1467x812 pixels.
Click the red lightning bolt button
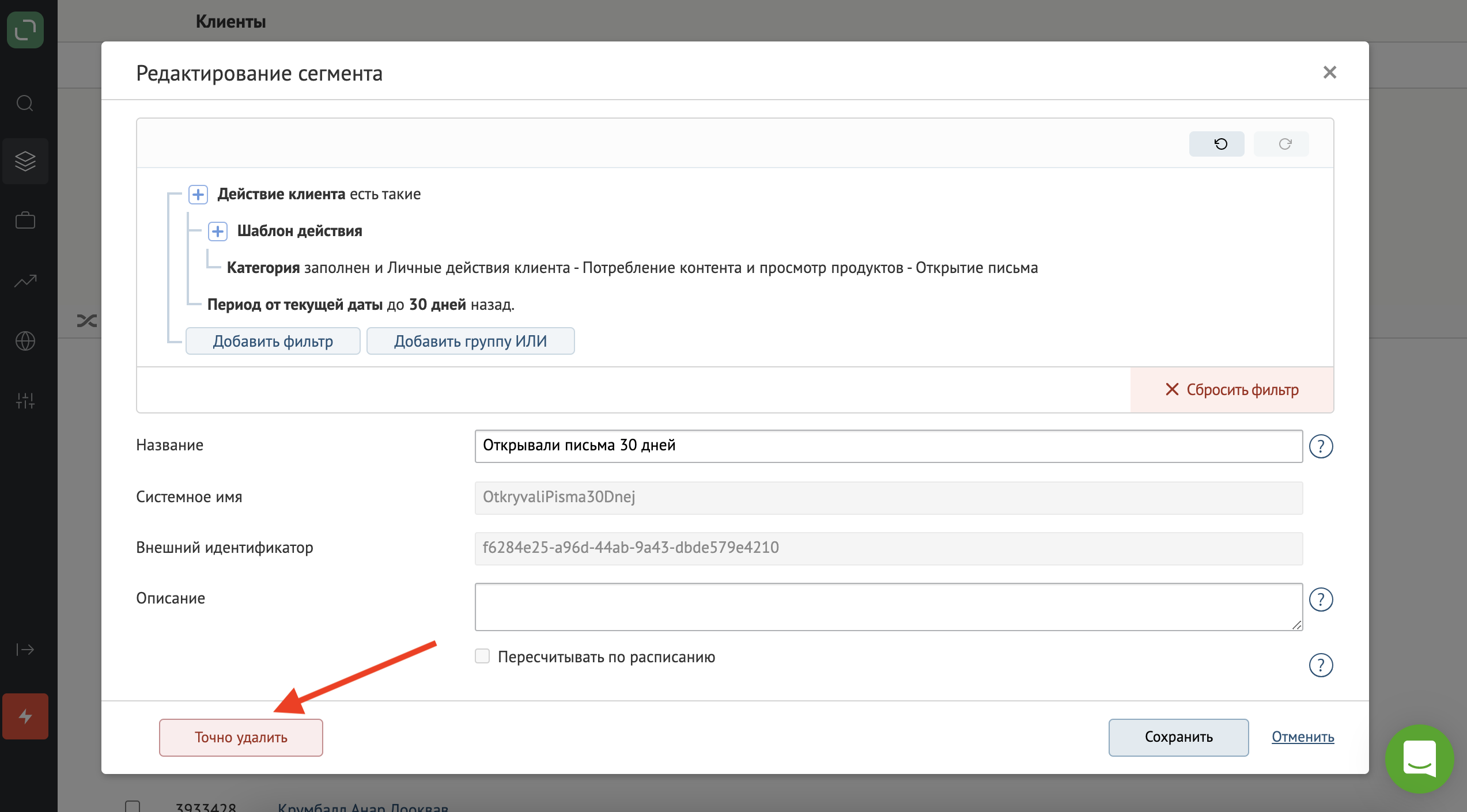[25, 716]
